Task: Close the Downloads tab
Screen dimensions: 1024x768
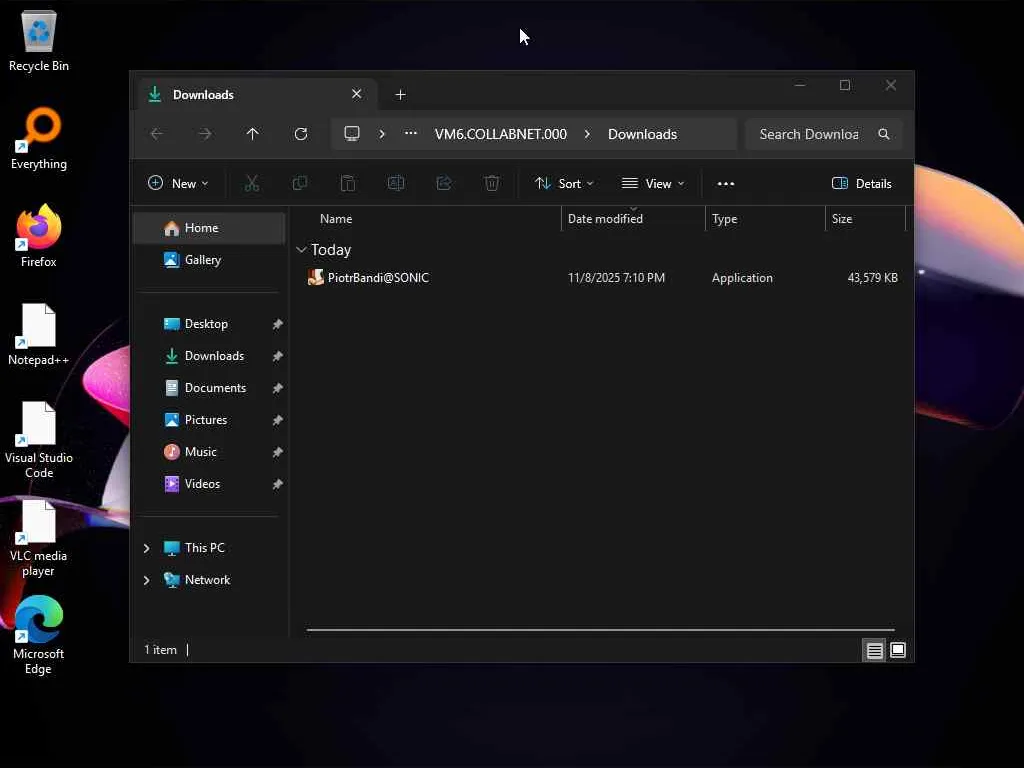Action: coord(357,94)
